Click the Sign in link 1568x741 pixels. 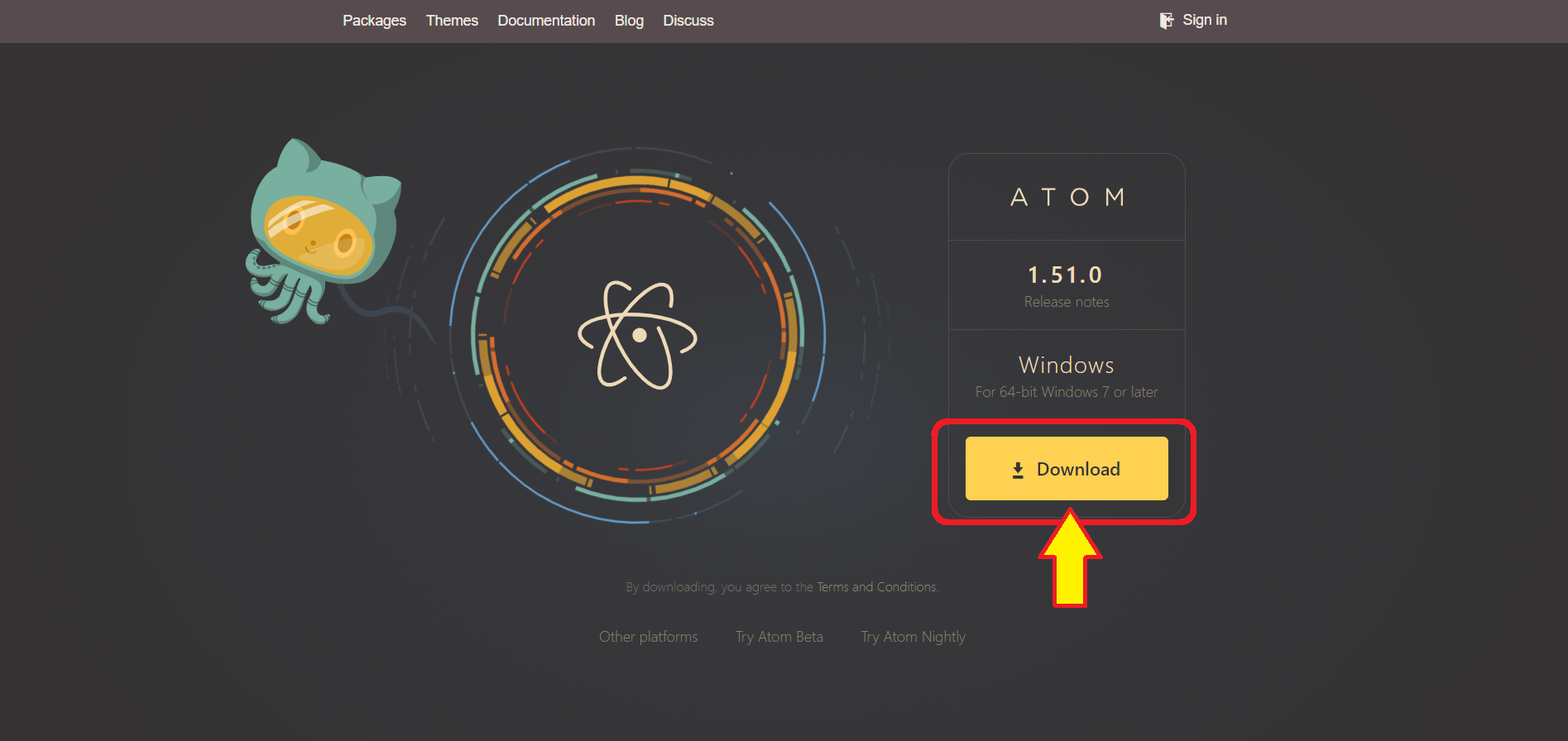tap(1205, 20)
